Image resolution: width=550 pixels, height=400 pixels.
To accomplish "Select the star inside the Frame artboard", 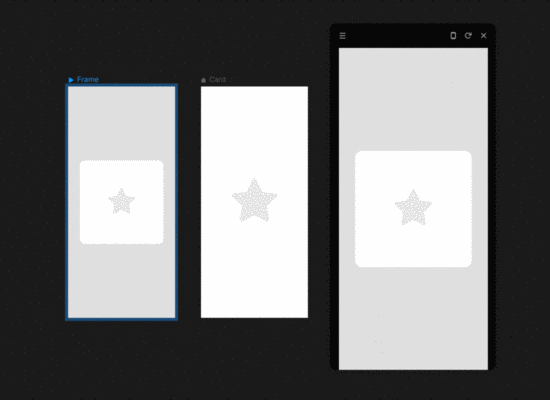I will pyautogui.click(x=122, y=201).
